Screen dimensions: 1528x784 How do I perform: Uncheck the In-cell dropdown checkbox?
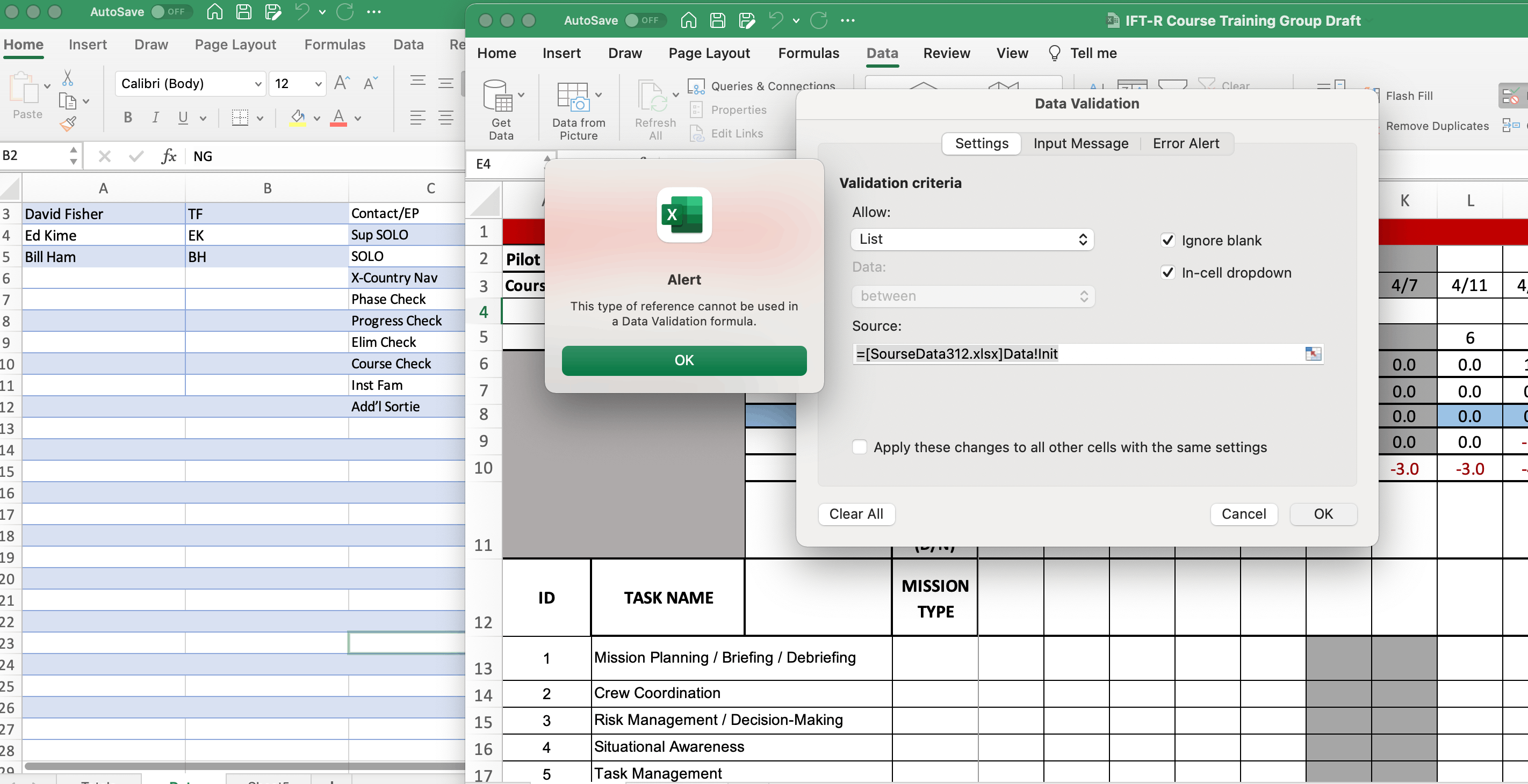pos(1167,273)
